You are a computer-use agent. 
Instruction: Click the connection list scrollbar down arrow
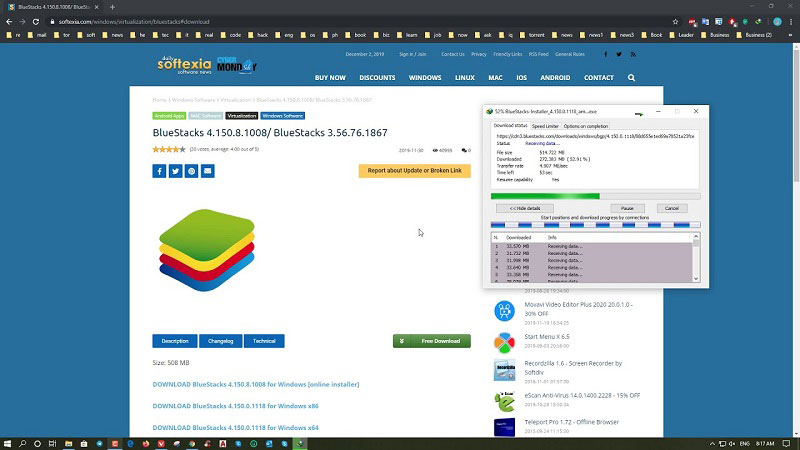click(x=696, y=279)
